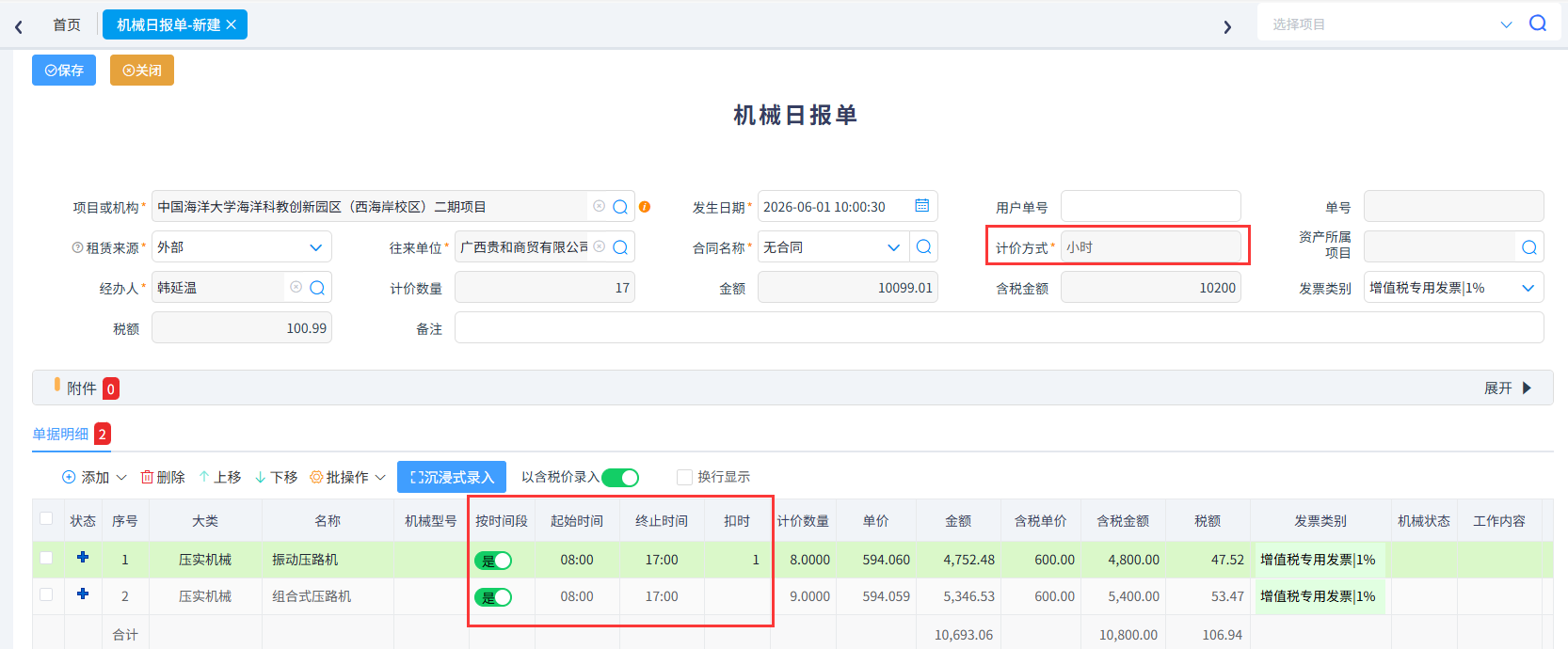Click the plus icon in row 2
This screenshot has height=649, width=1568.
pos(83,594)
